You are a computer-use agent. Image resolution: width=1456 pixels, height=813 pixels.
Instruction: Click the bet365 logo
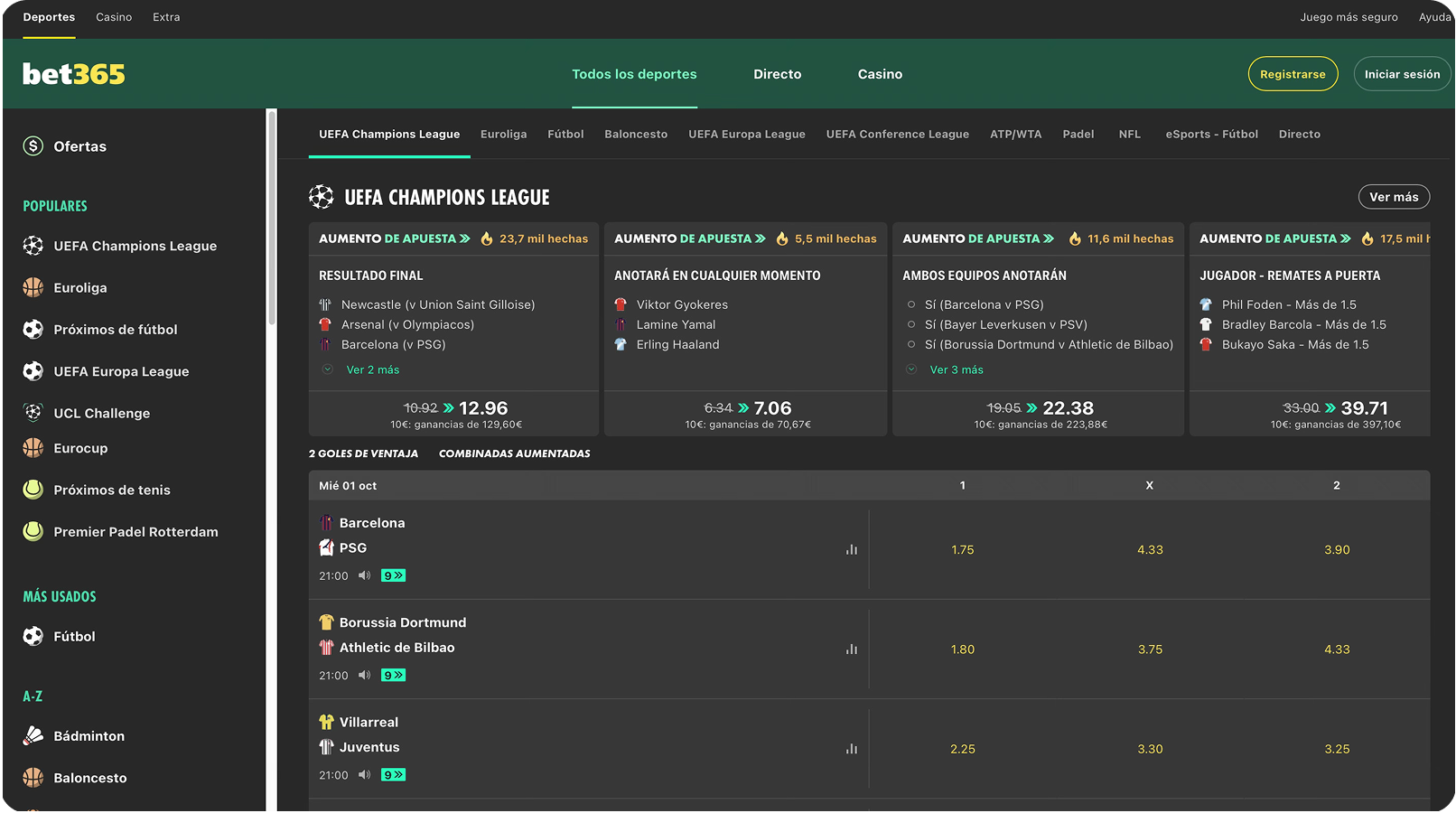(74, 74)
